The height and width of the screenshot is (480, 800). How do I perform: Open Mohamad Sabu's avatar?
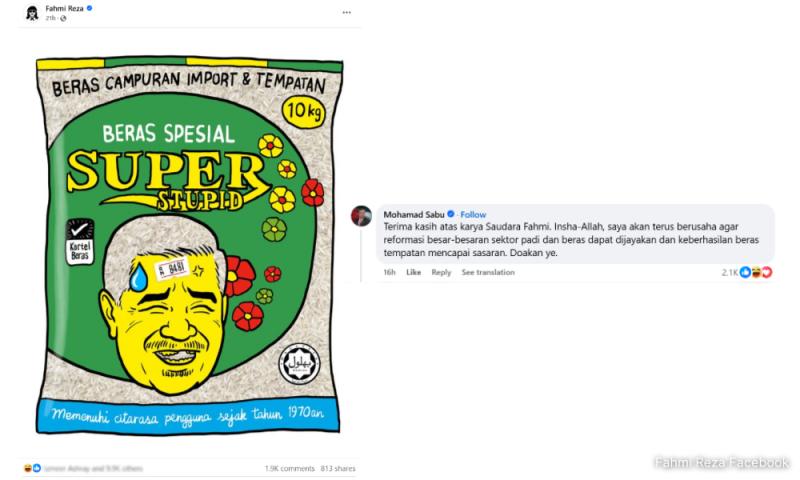click(361, 215)
